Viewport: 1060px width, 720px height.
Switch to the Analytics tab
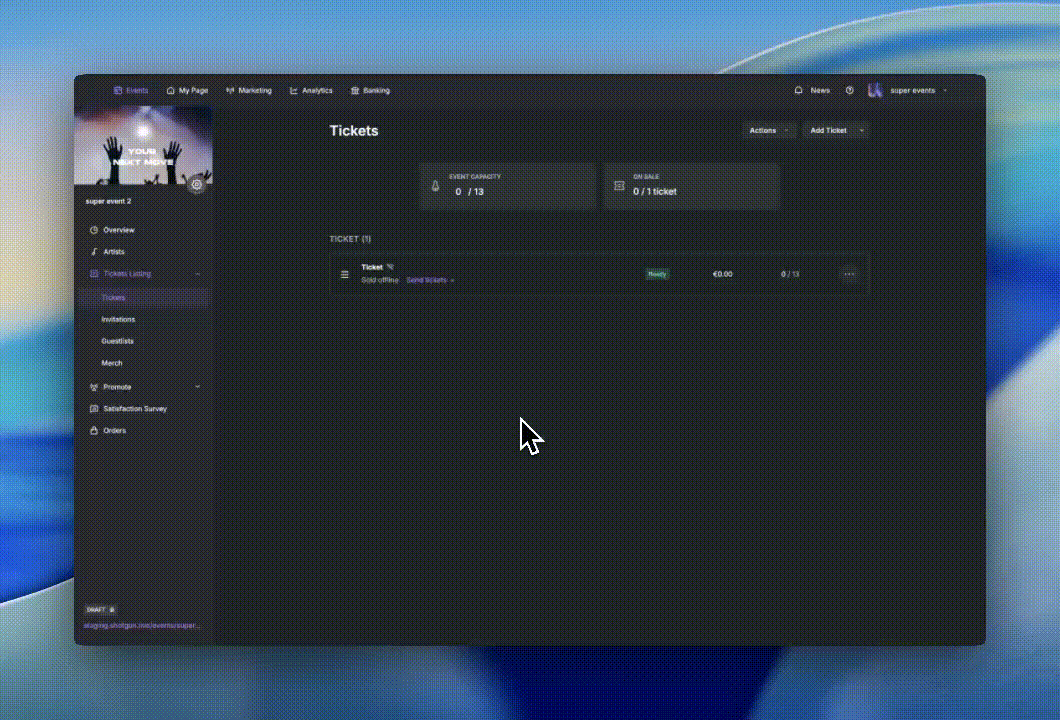click(x=311, y=91)
